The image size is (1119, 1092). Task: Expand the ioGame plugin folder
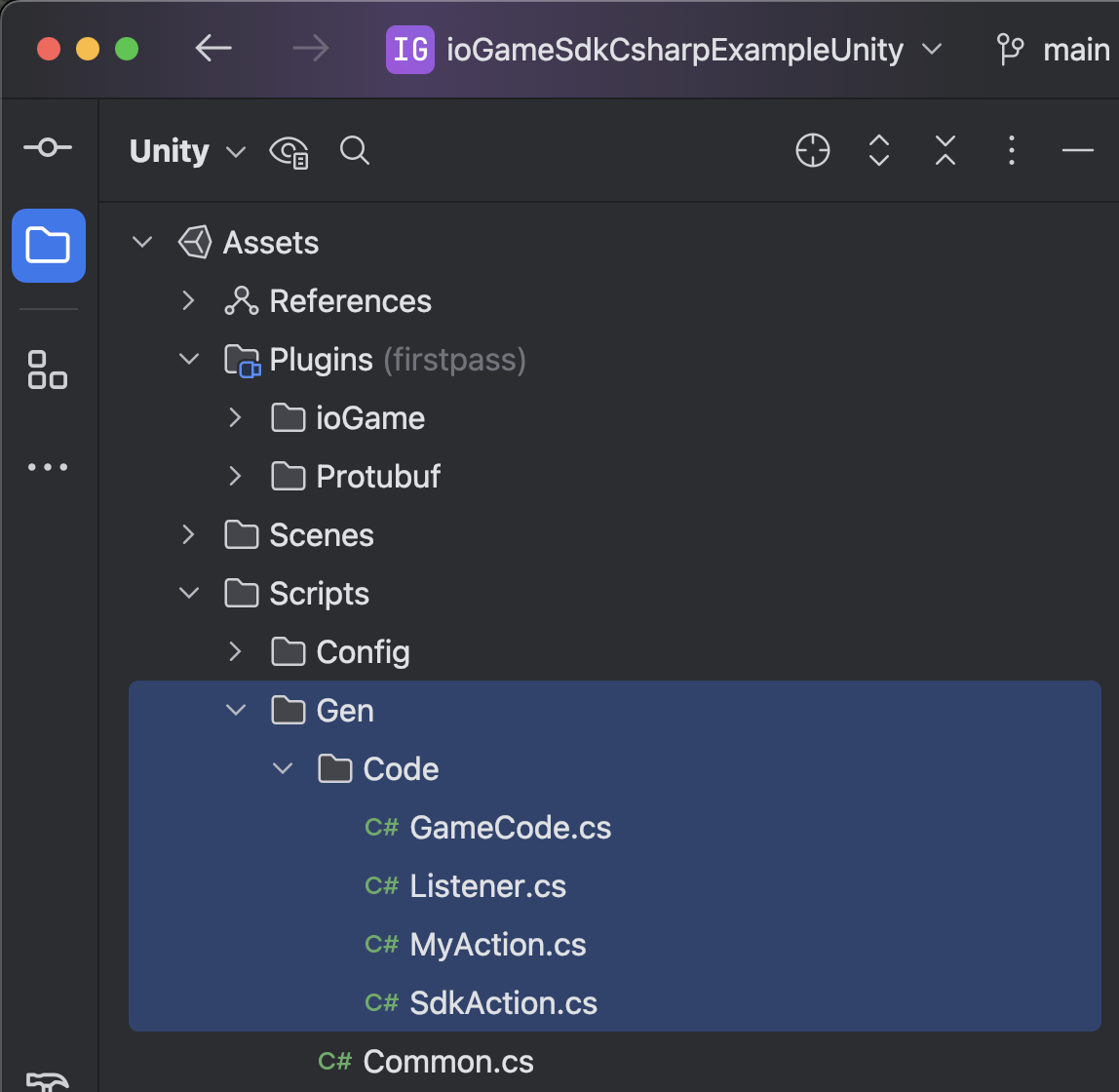[x=235, y=417]
